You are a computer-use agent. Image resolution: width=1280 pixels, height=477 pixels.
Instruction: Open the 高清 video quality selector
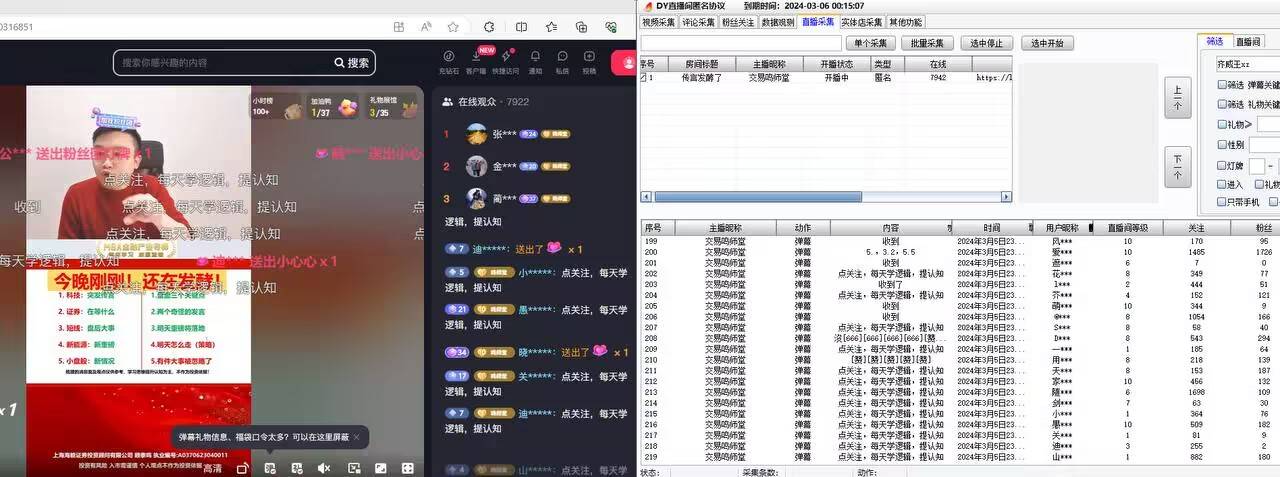click(x=212, y=468)
